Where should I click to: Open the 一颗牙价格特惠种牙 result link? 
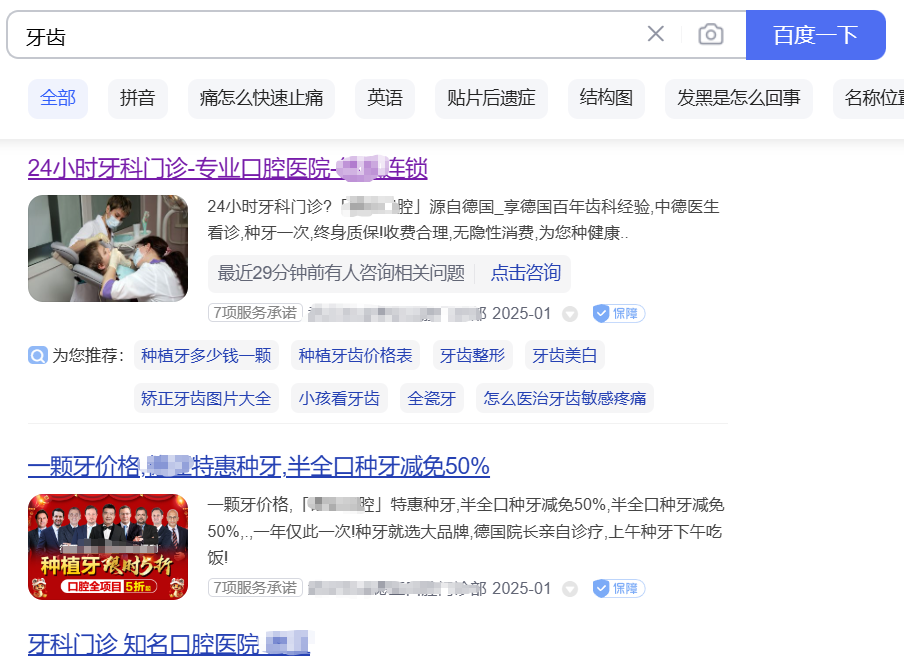point(256,466)
